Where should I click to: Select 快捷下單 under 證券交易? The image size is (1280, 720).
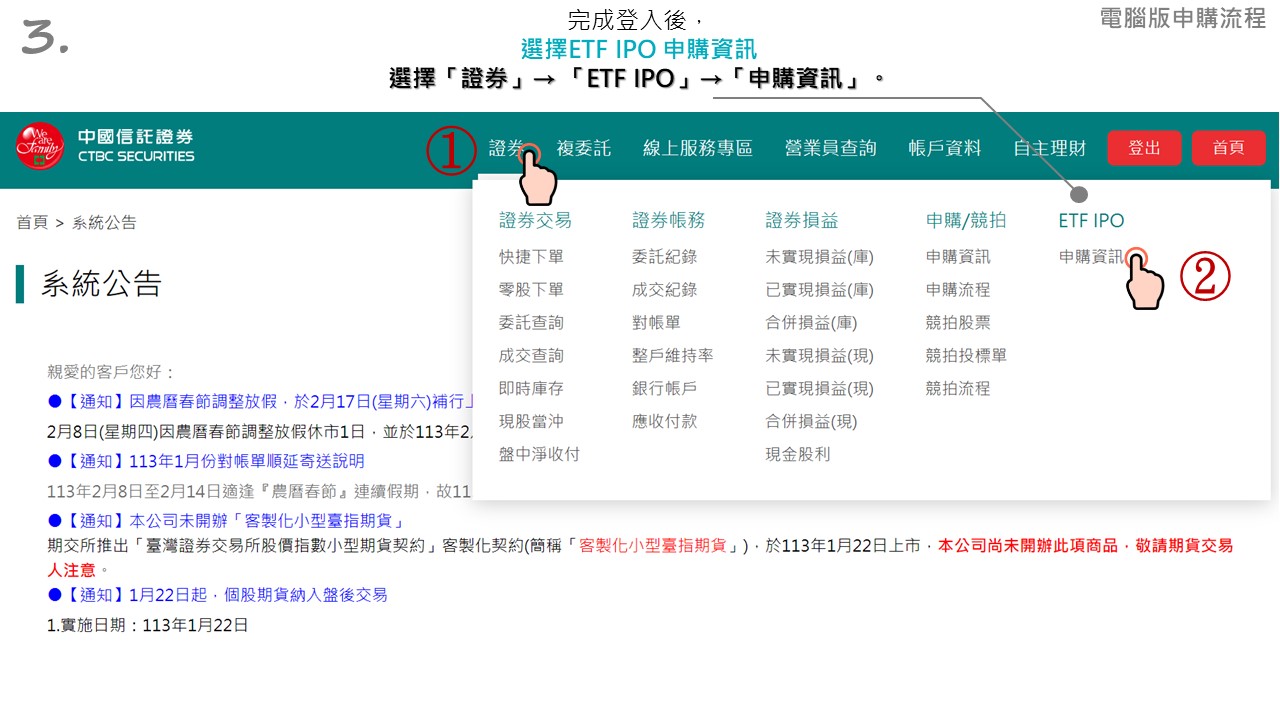click(x=531, y=257)
